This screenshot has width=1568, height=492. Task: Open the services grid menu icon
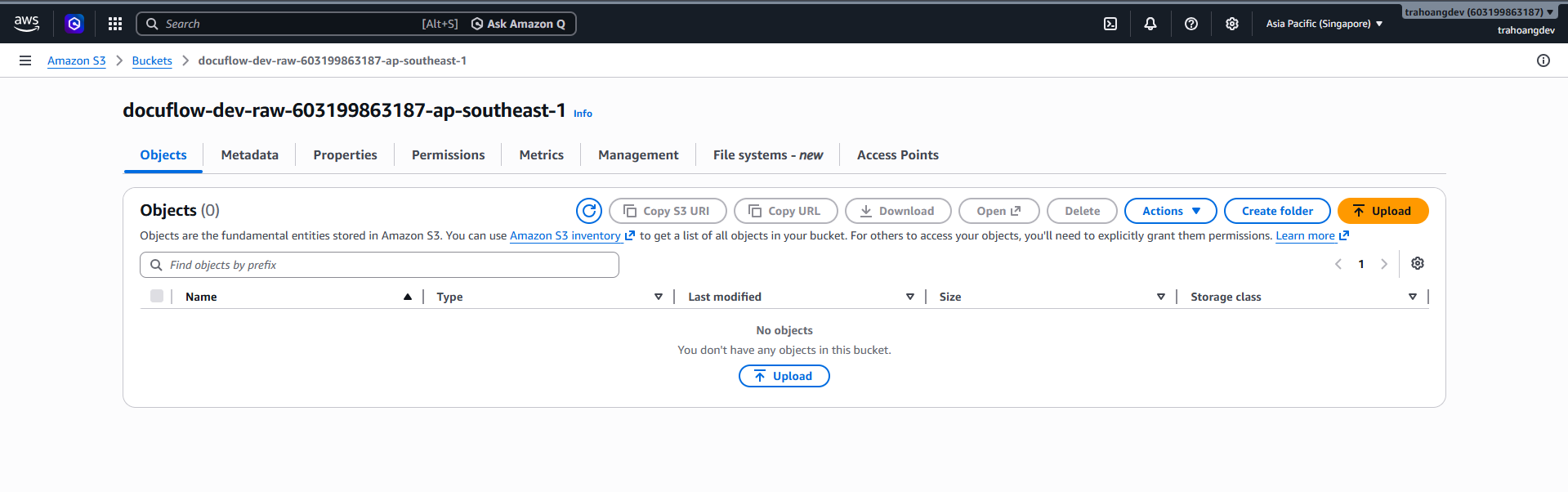tap(115, 24)
